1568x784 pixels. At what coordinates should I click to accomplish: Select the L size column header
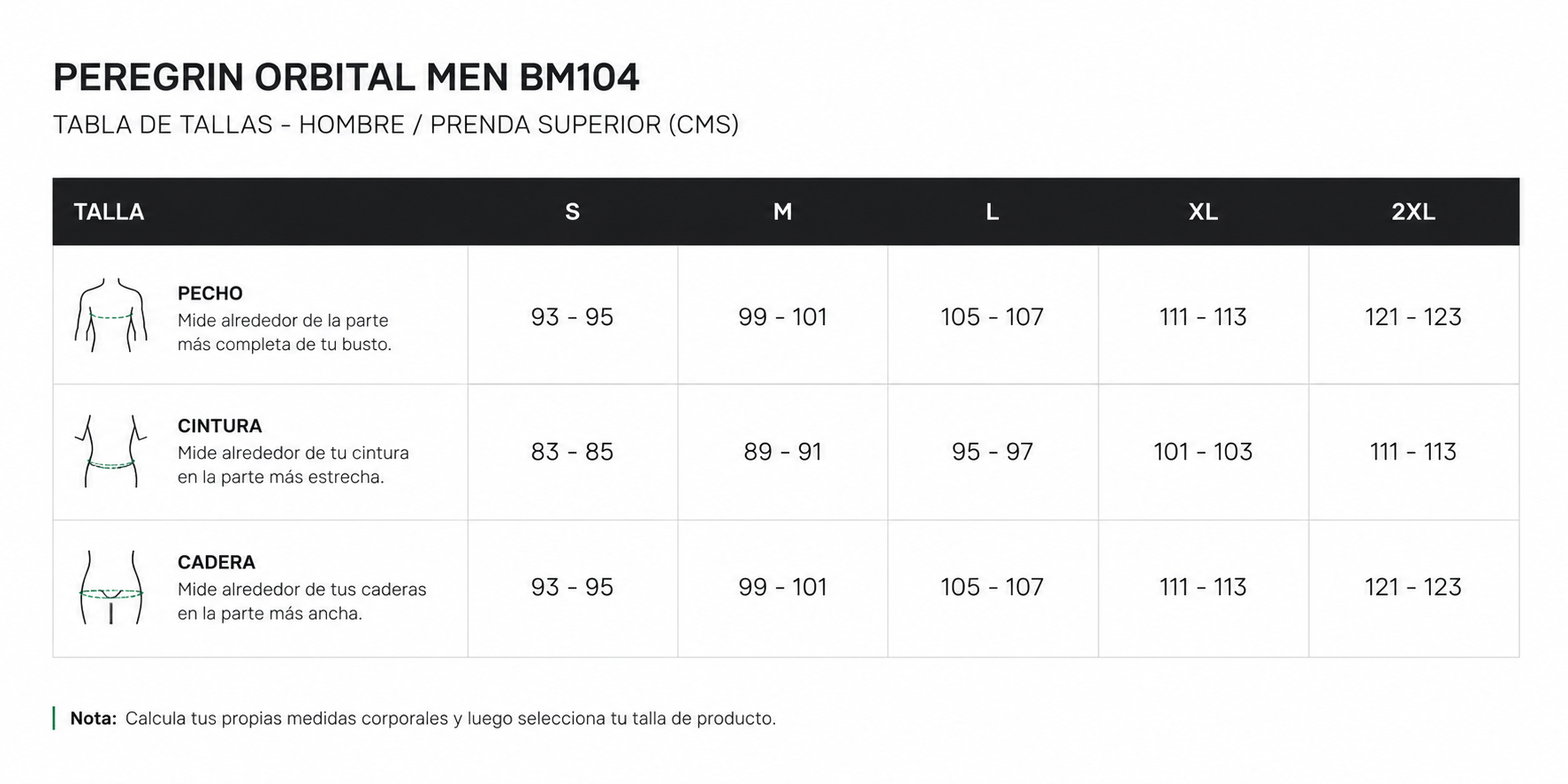(993, 212)
